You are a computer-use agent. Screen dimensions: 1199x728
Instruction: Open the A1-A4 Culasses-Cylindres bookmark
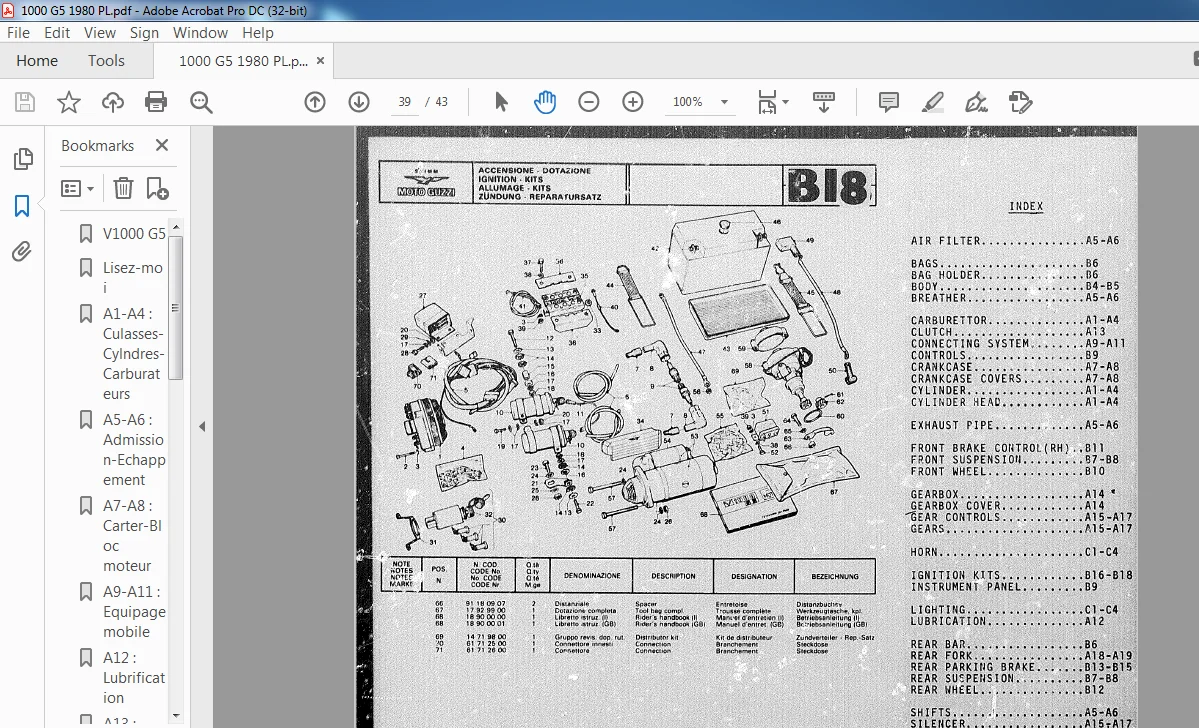[x=133, y=353]
